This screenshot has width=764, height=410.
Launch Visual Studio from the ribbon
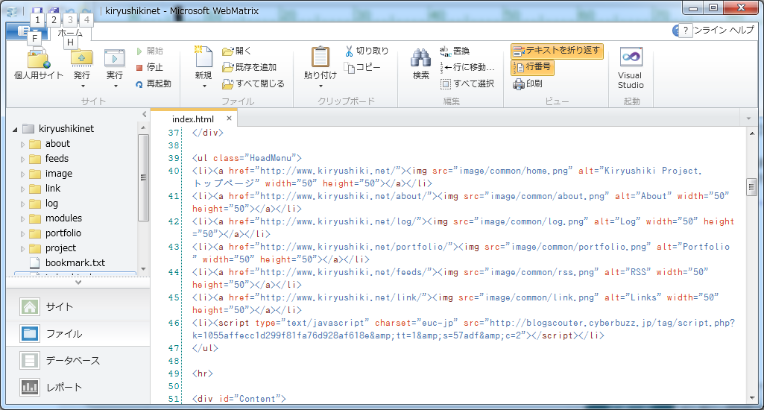(630, 68)
